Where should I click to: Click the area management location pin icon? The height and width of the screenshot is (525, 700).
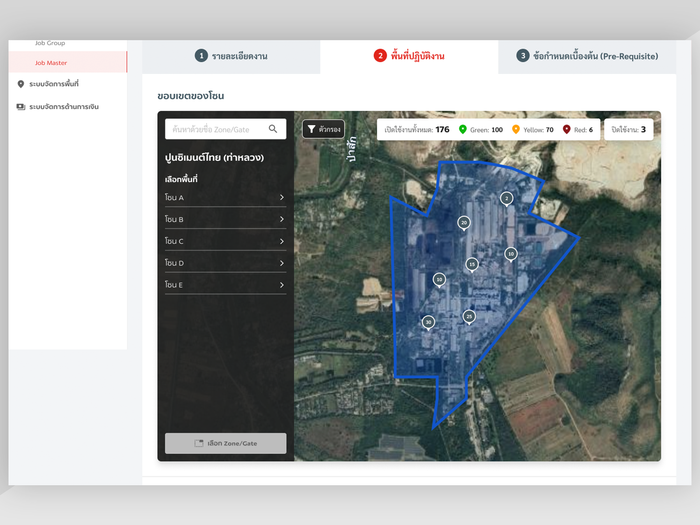click(21, 84)
